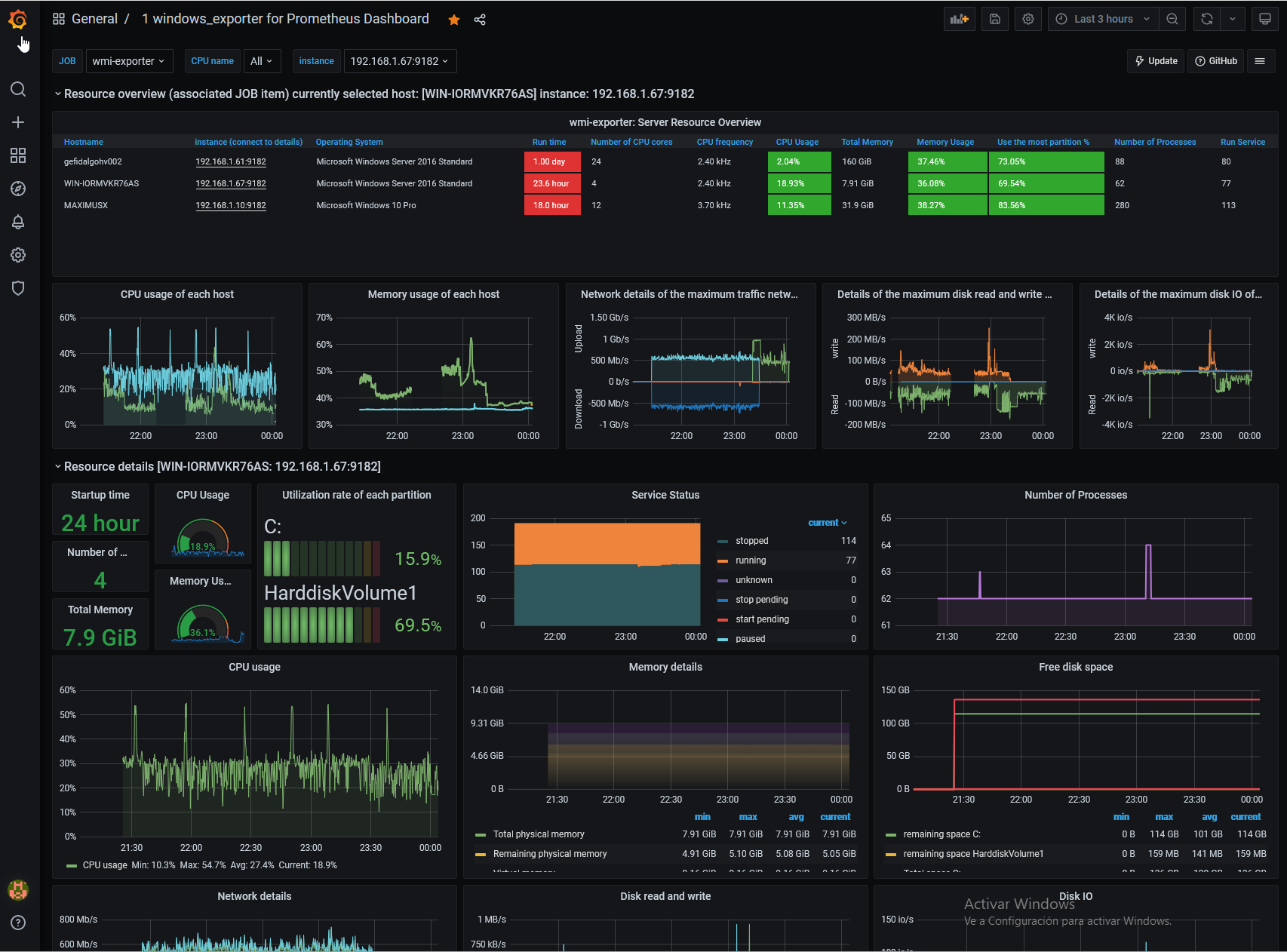Image resolution: width=1287 pixels, height=952 pixels.
Task: Open the Free disk space panel title
Action: [1076, 667]
